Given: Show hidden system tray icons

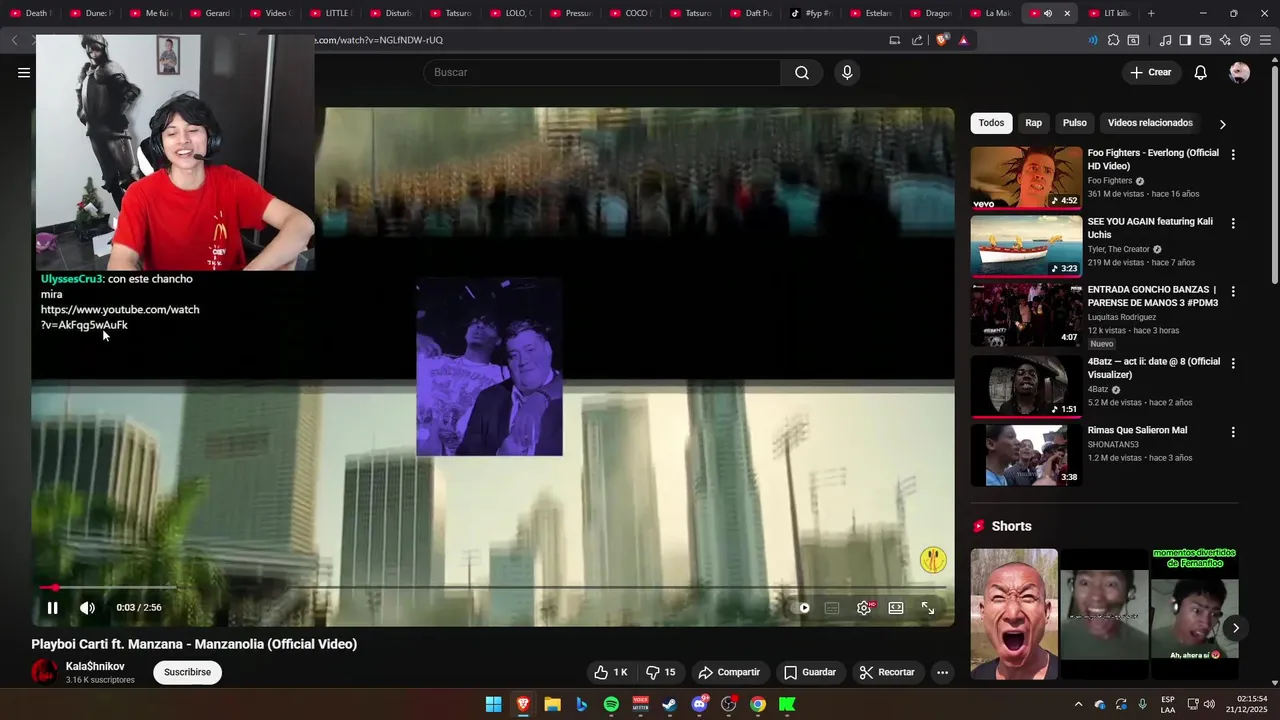Looking at the screenshot, I should [1078, 704].
